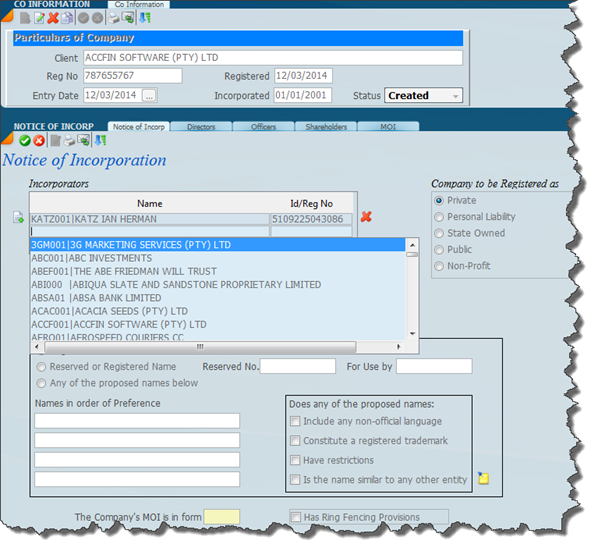
Task: Click the printer icon in Co Information toolbar
Action: point(114,18)
